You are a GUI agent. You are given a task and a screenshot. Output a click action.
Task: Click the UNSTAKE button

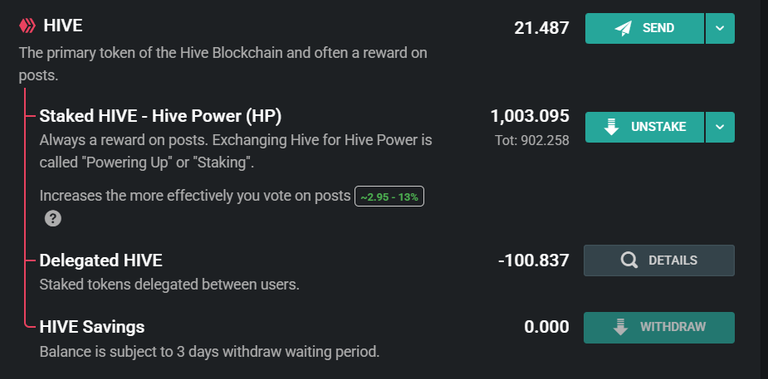[645, 127]
